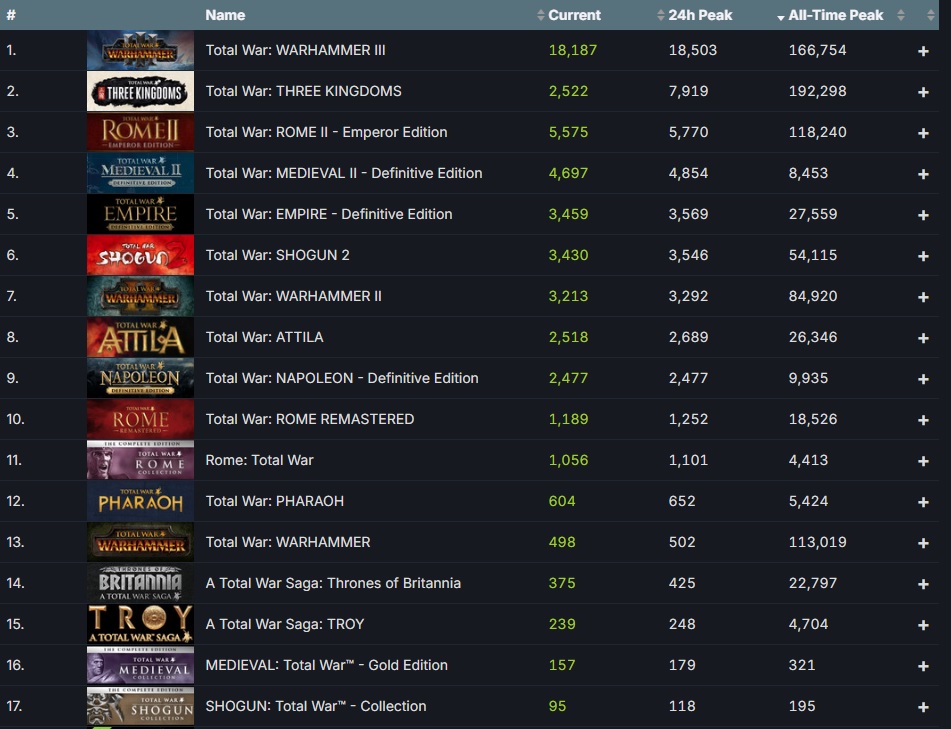951x729 pixels.
Task: Select the all-time peak value 22,797
Action: tap(813, 583)
